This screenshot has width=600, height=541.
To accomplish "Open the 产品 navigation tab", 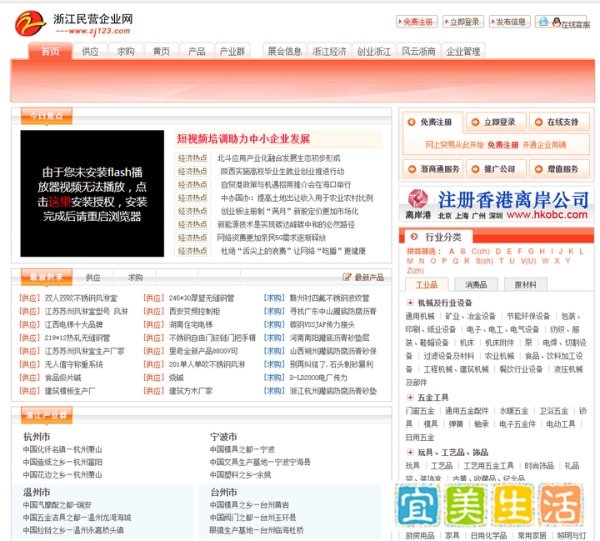I will [x=197, y=51].
